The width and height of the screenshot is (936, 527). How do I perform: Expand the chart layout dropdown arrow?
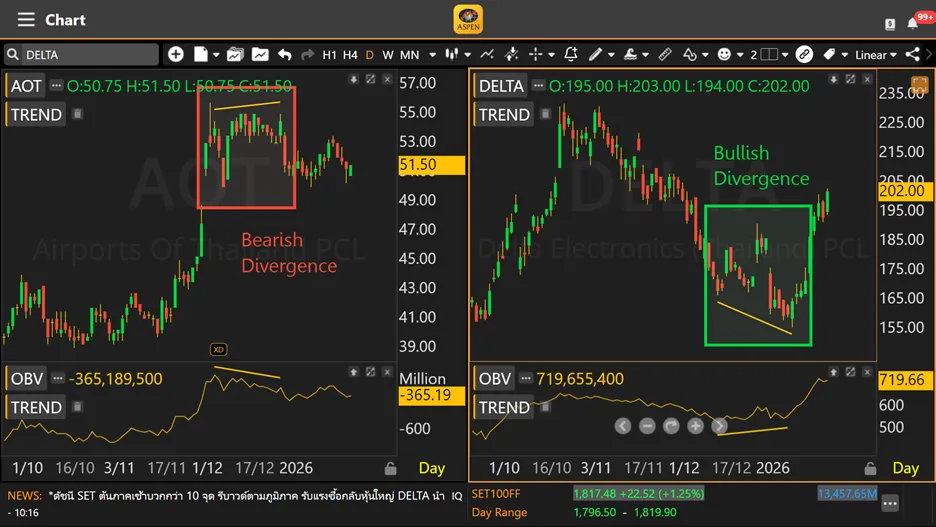(786, 54)
